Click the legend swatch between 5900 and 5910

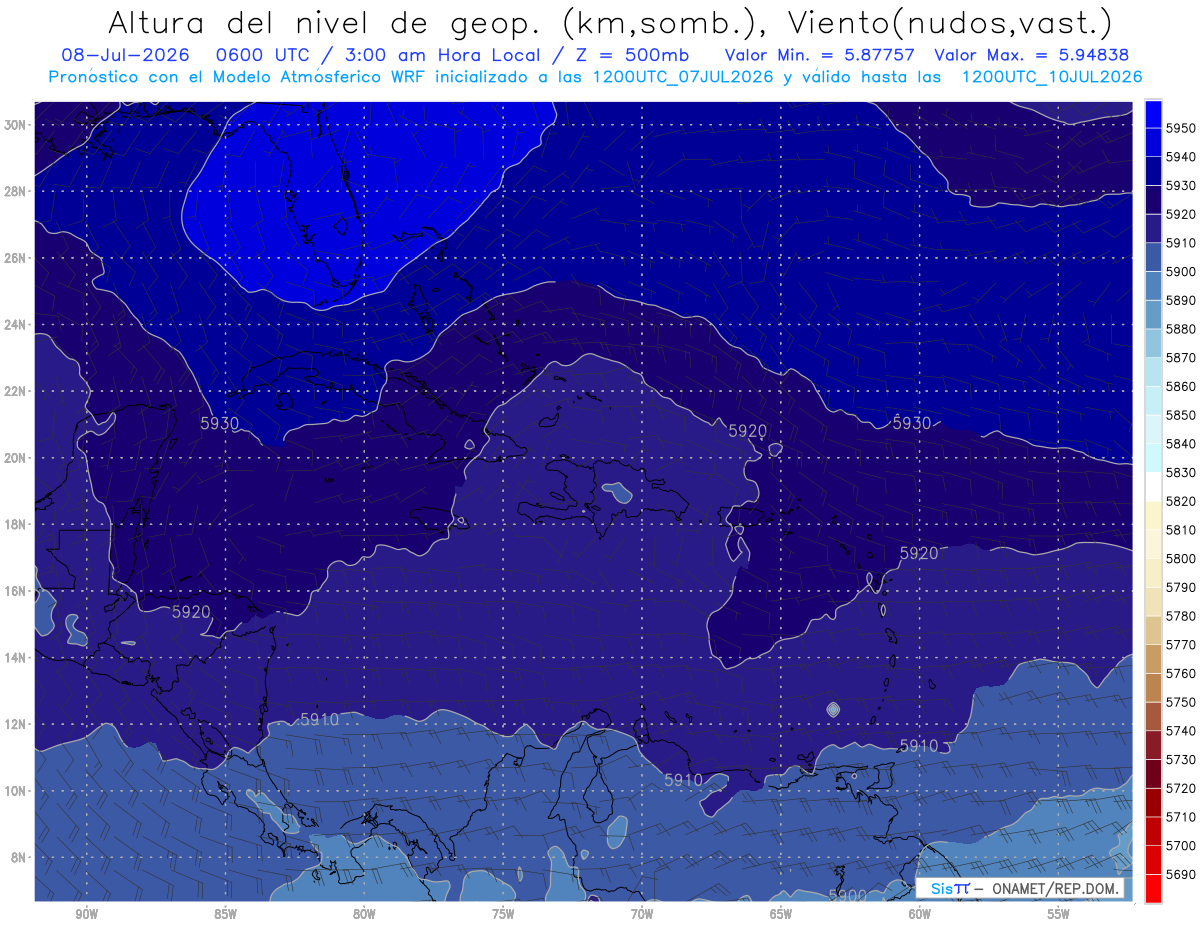tap(1153, 258)
